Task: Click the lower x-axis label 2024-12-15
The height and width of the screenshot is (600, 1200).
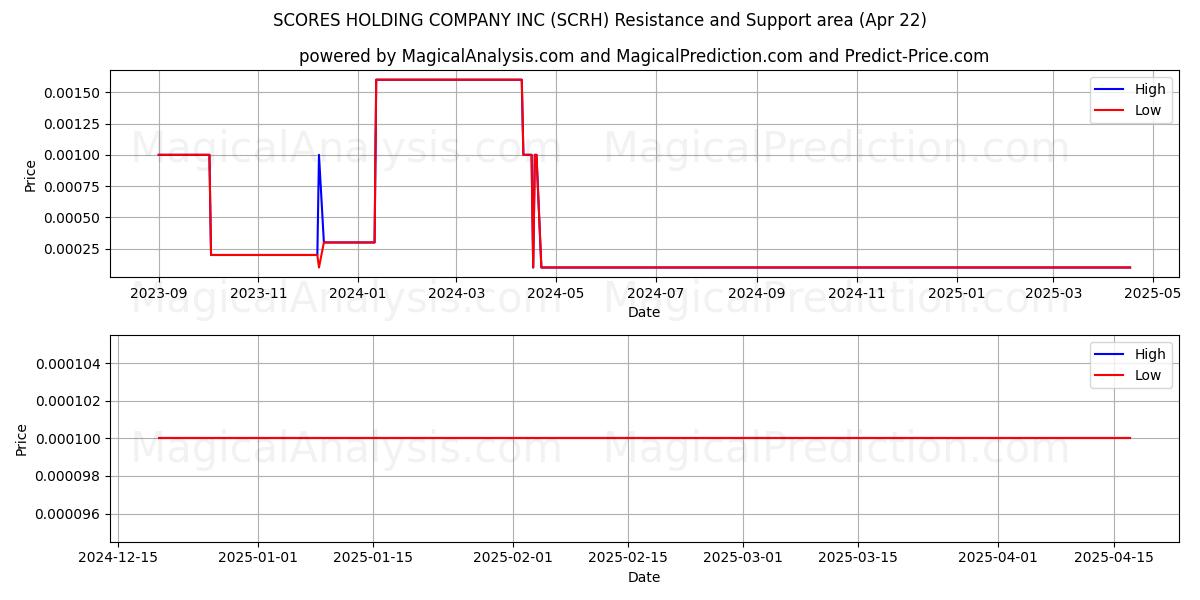Action: pyautogui.click(x=118, y=558)
